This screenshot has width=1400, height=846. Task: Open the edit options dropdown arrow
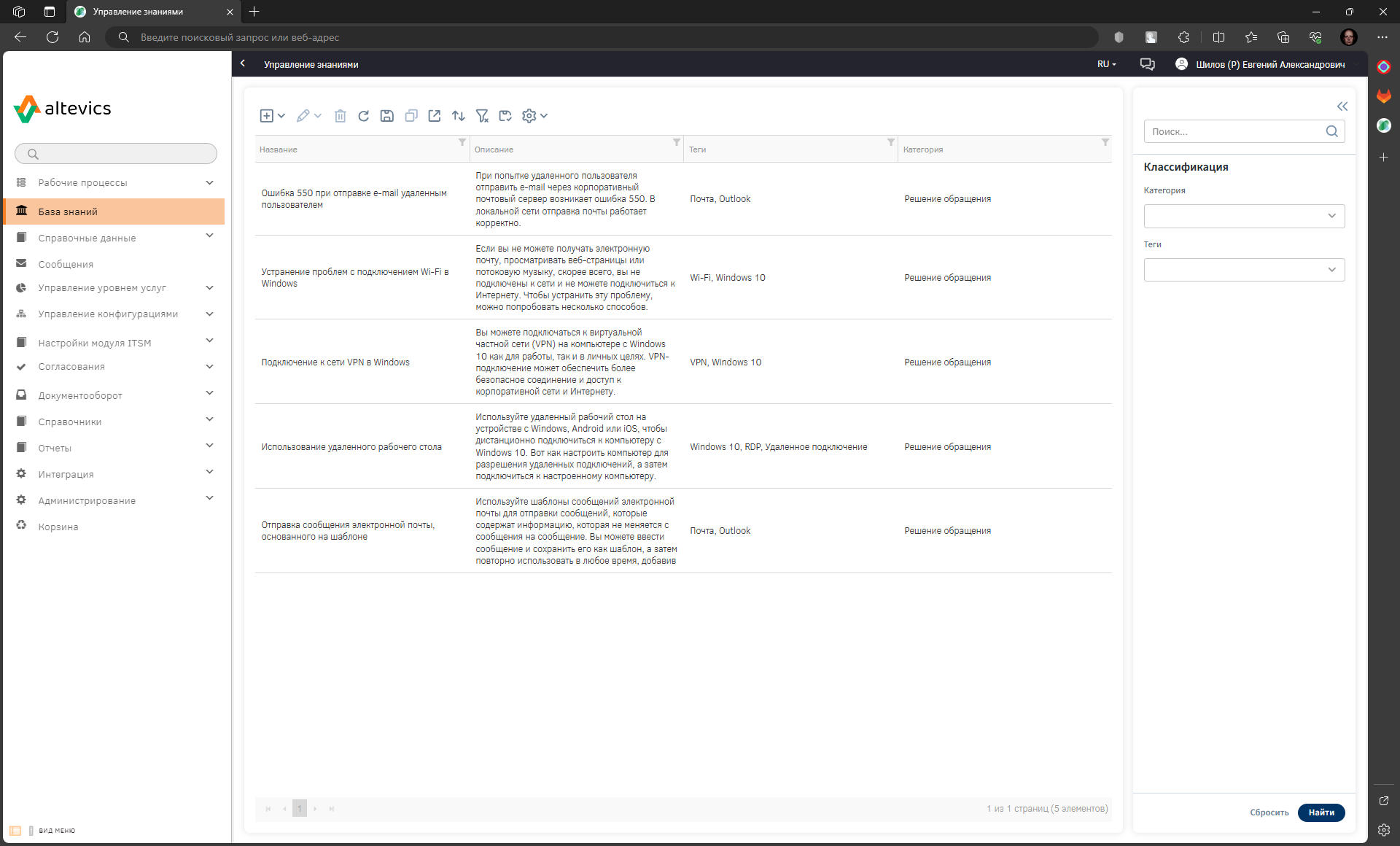pyautogui.click(x=318, y=116)
